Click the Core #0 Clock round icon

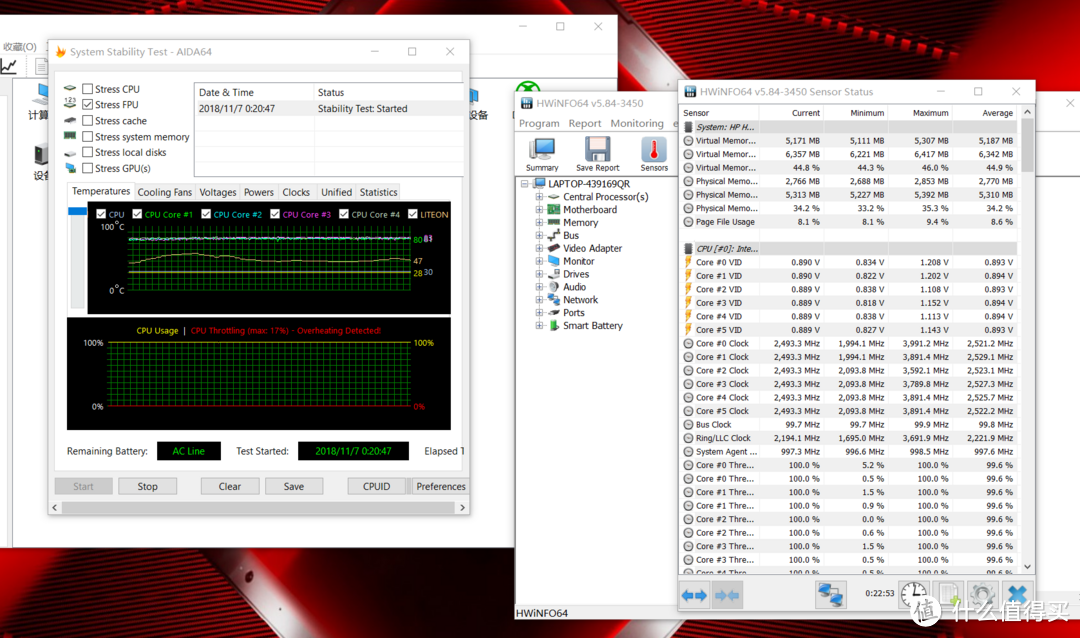click(x=687, y=343)
